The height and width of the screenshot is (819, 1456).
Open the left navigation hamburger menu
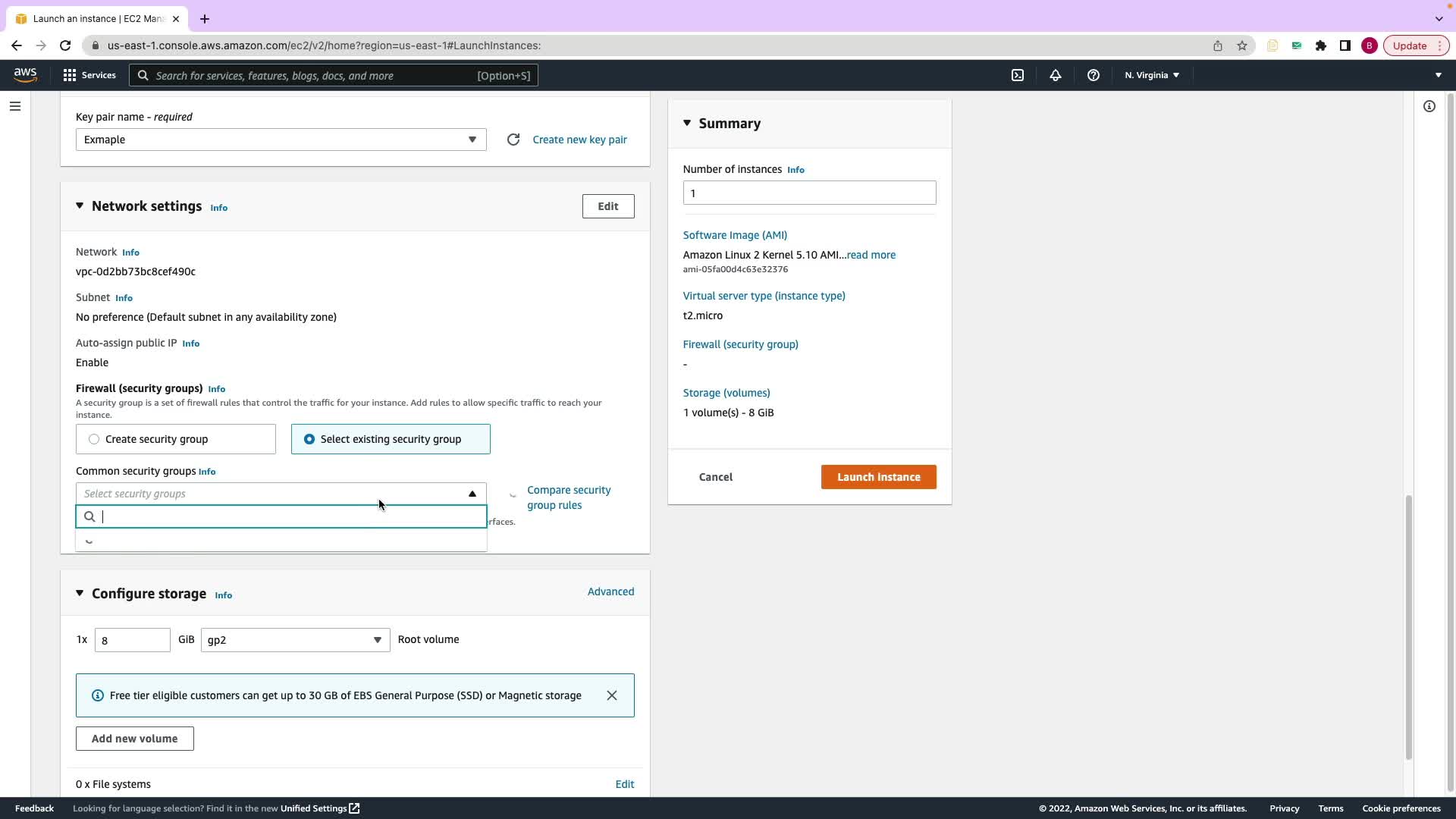tap(15, 106)
